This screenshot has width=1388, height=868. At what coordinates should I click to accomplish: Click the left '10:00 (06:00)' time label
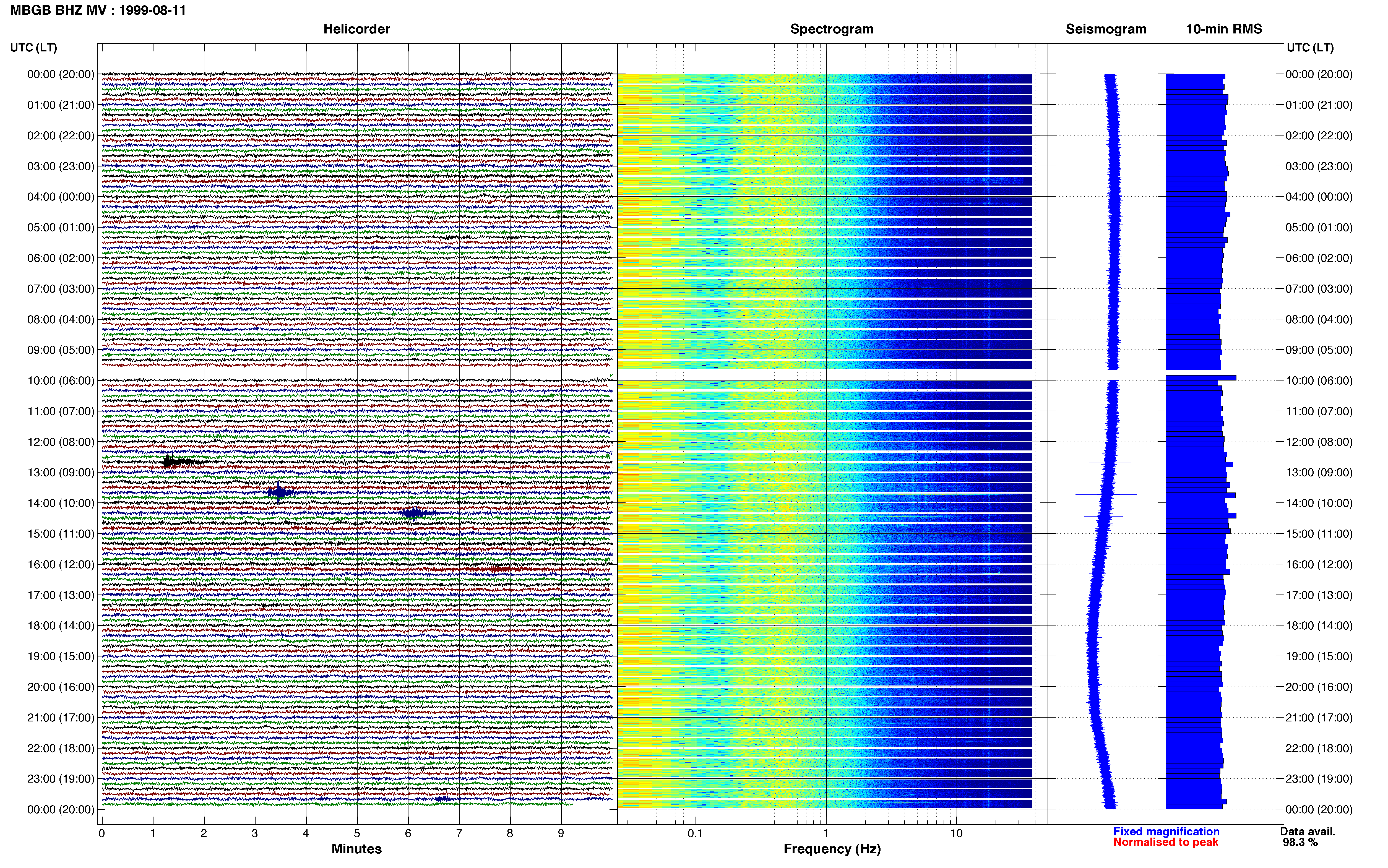(61, 380)
